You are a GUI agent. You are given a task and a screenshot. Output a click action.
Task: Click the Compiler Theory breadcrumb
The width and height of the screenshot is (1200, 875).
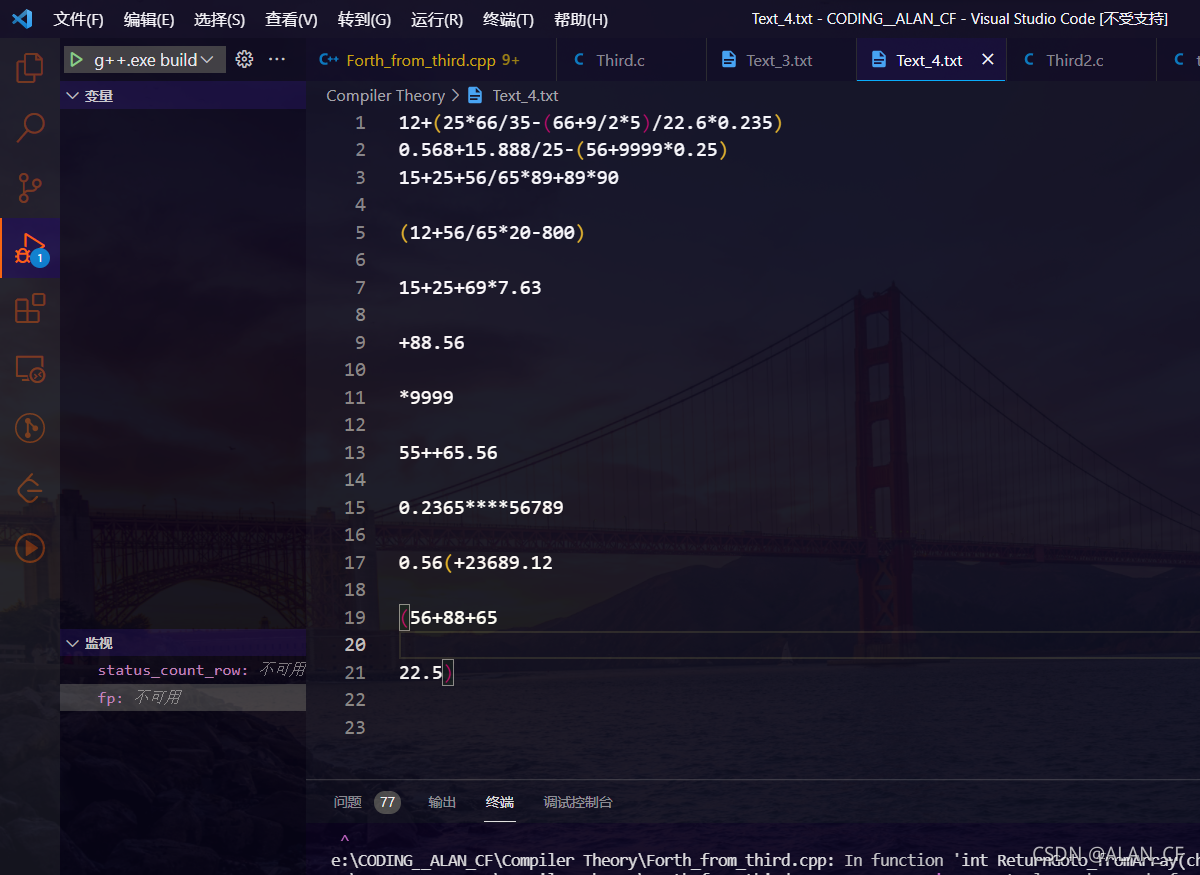(385, 96)
